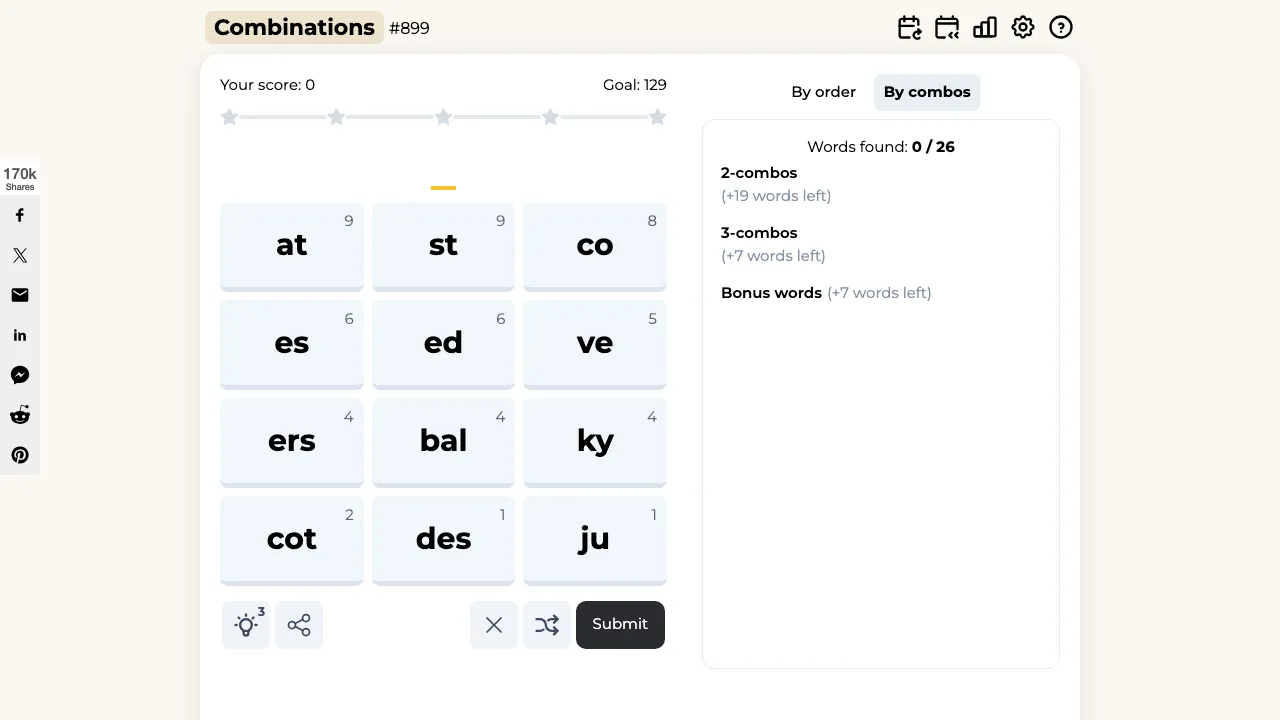This screenshot has height=720, width=1280.
Task: Click the "Your score: 0" text
Action: [267, 85]
